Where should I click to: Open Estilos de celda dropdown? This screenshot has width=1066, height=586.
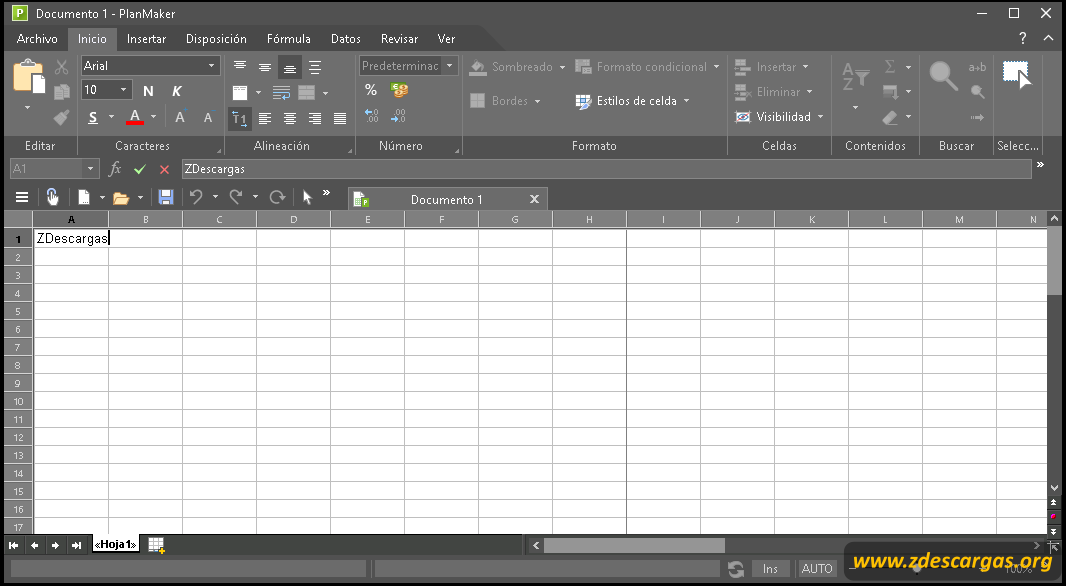tap(632, 101)
